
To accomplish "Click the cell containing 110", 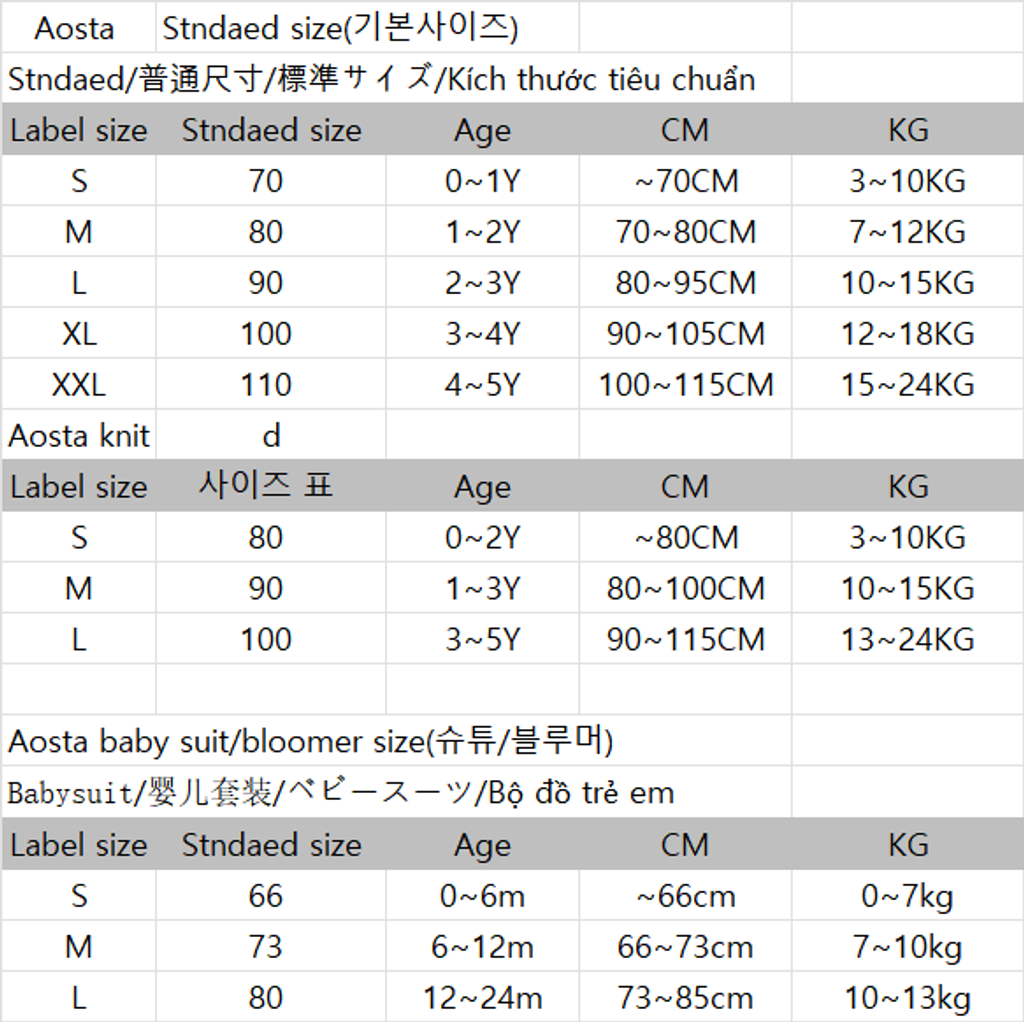I will [266, 385].
